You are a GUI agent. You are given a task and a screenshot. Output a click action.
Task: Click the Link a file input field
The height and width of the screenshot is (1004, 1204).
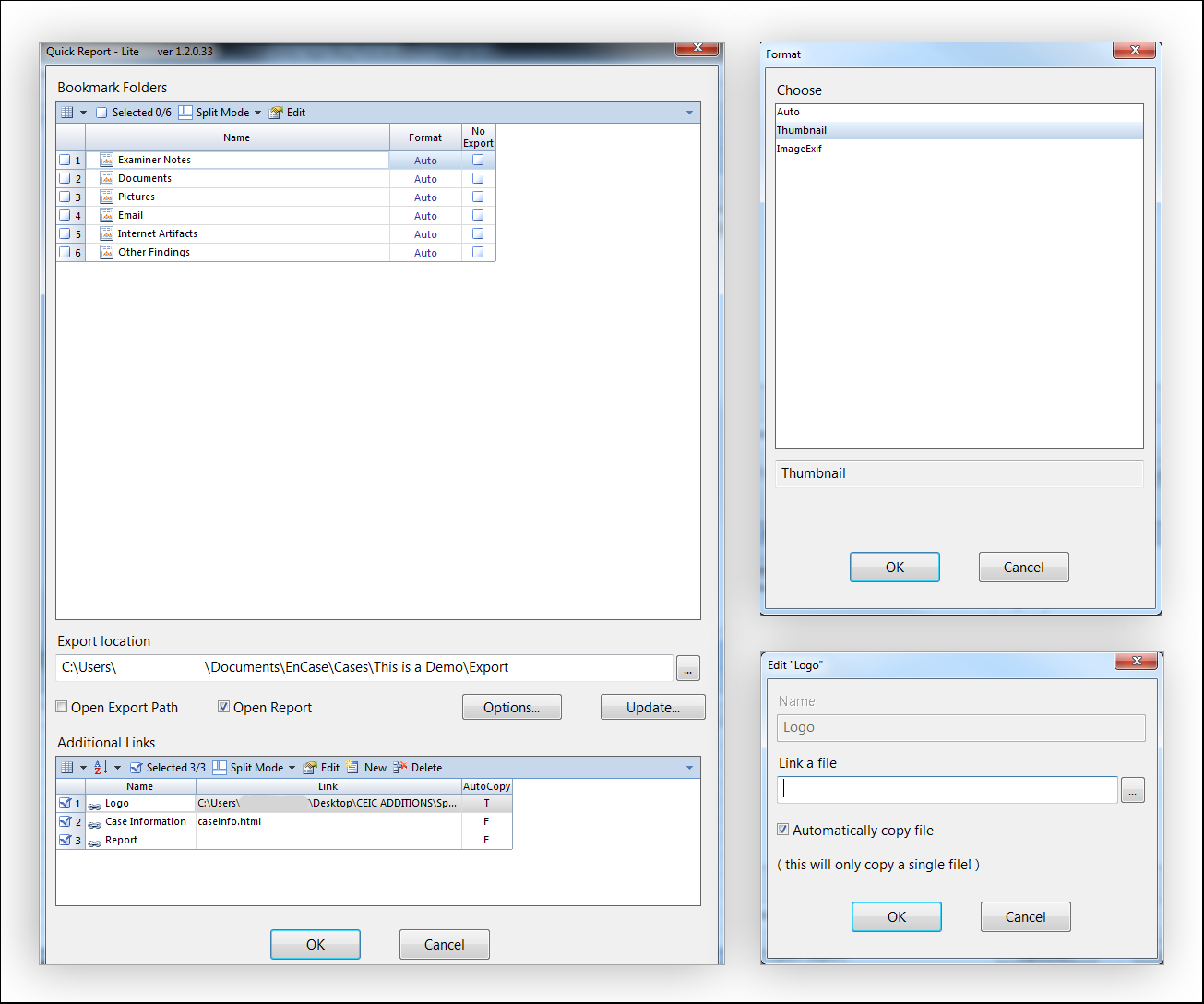[x=948, y=789]
